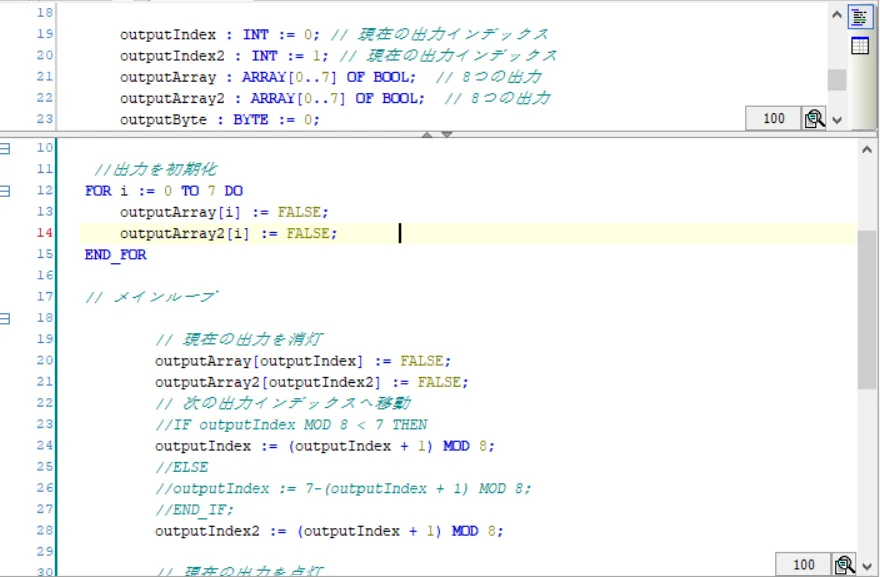Click the code pane scrollbar down arrow
880x577 pixels.
(x=867, y=565)
